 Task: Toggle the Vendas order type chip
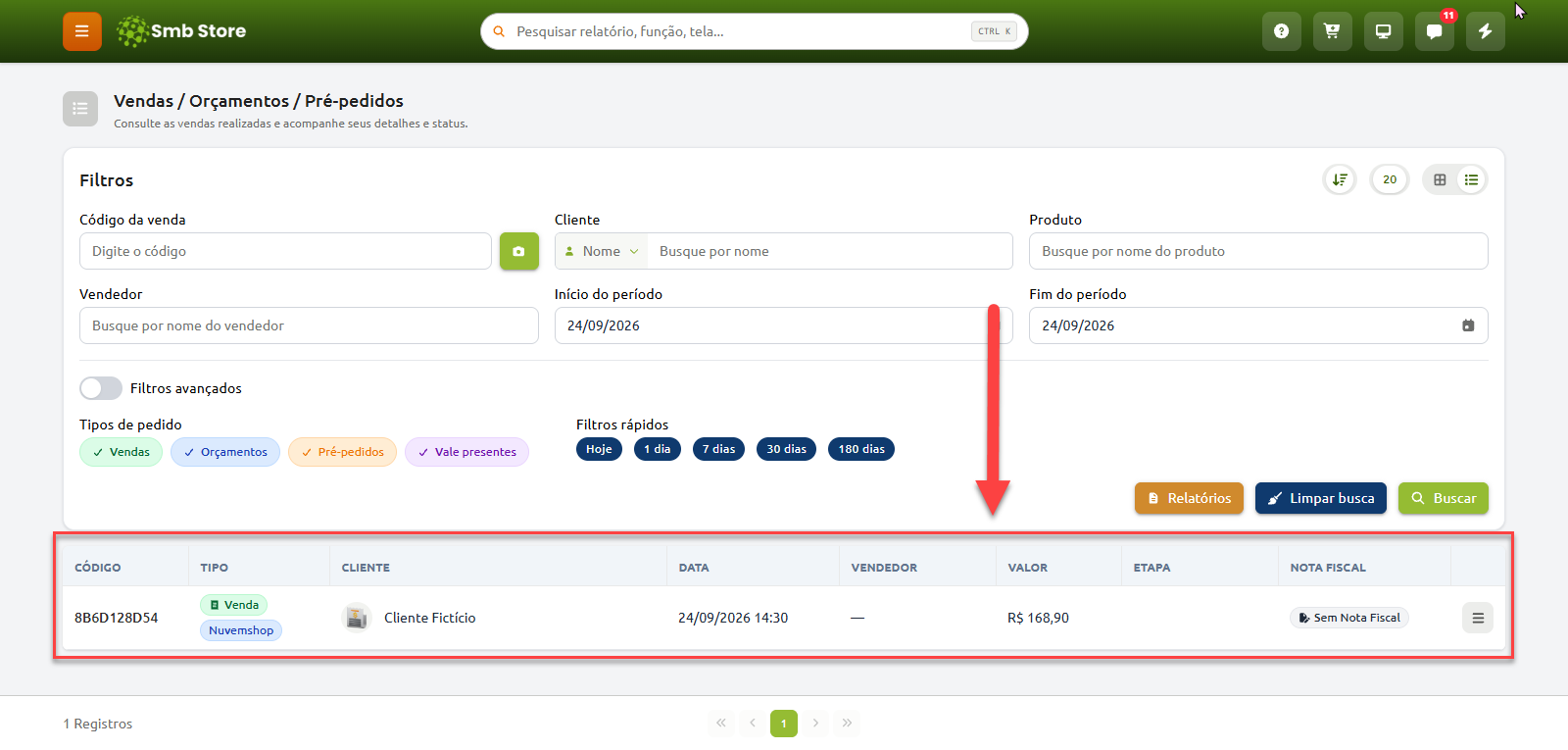click(x=122, y=452)
